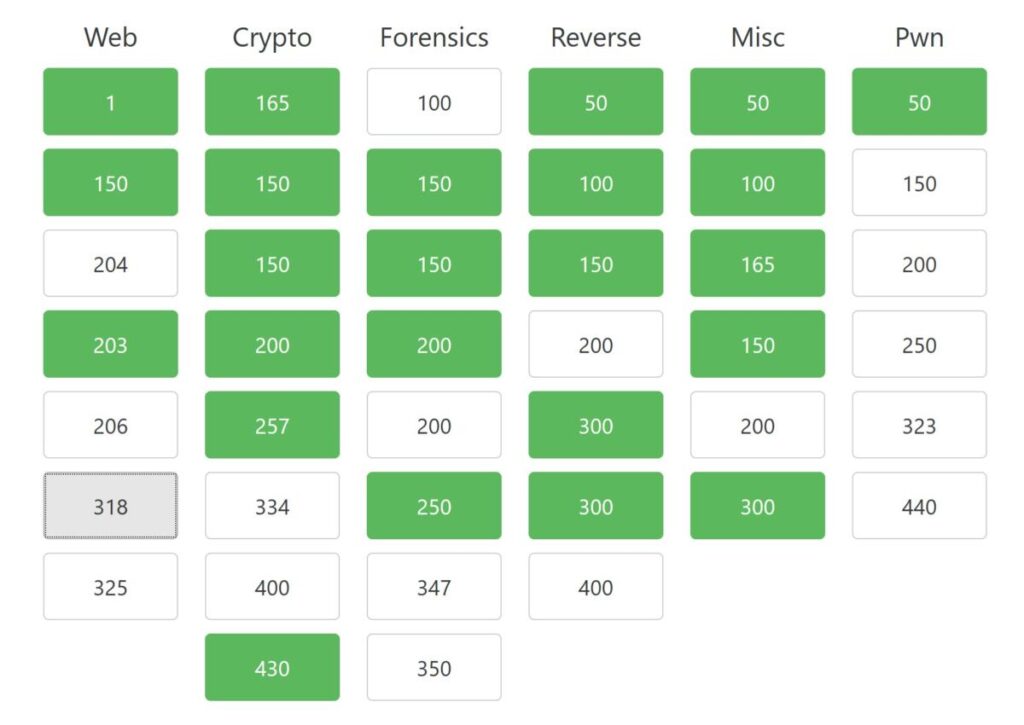Select the 50-point Reverse challenge

click(596, 101)
